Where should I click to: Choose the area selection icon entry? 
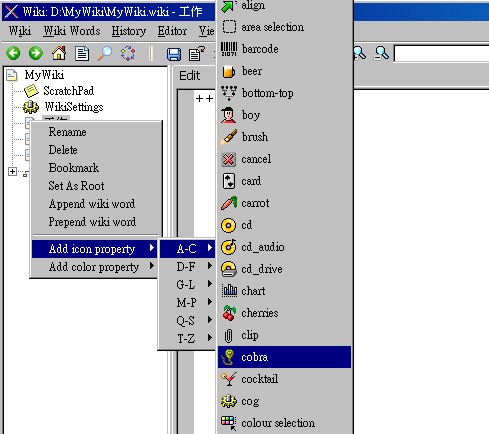point(285,27)
